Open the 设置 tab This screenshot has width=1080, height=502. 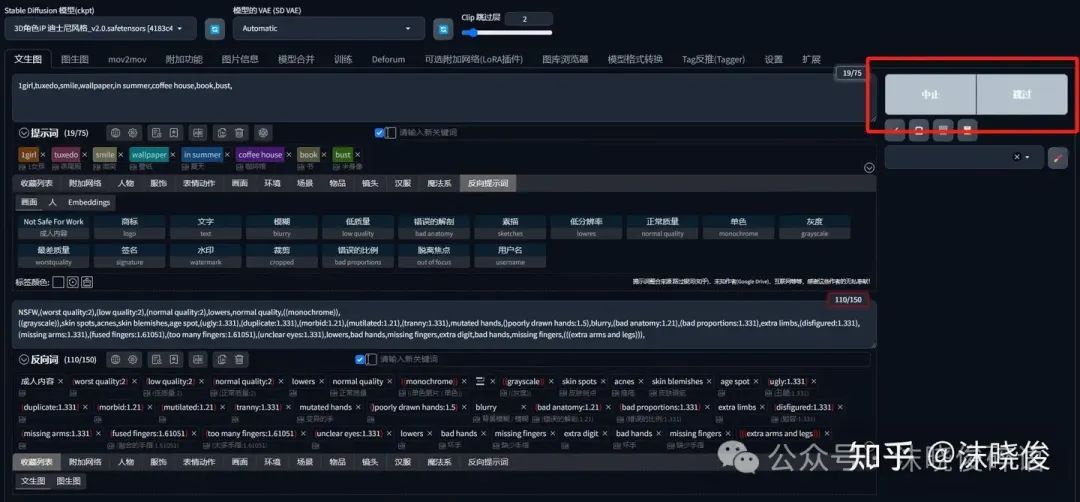773,59
